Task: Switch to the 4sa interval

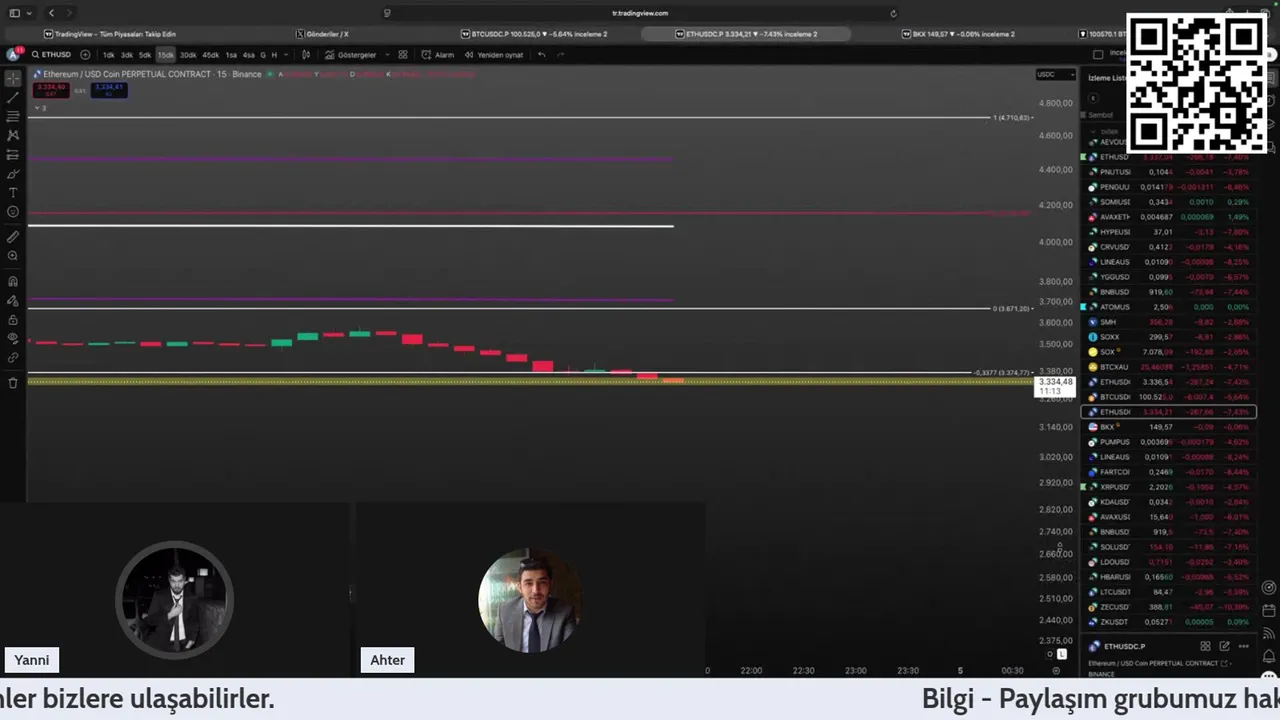Action: (x=249, y=54)
